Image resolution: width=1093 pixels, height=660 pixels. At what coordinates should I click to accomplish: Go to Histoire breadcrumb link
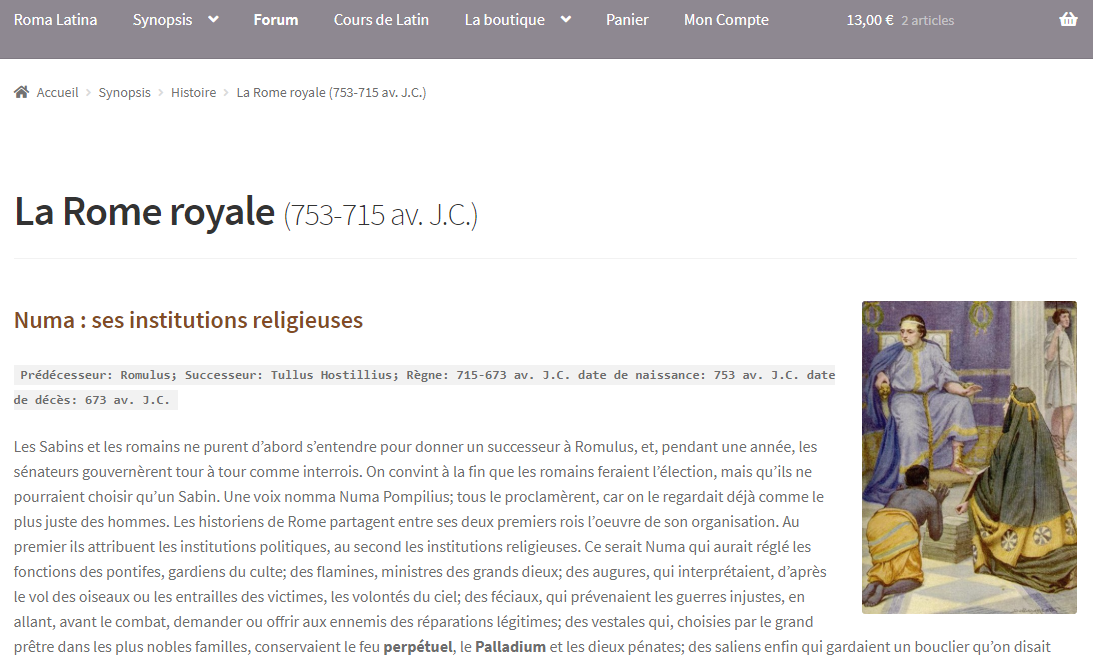(193, 92)
